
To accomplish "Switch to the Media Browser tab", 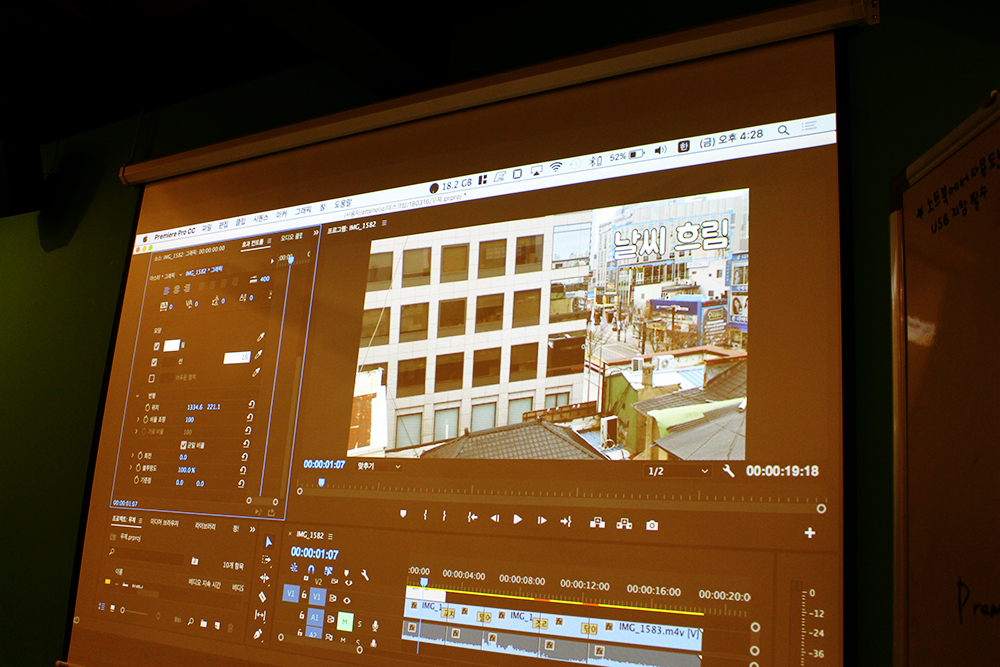I will 164,522.
